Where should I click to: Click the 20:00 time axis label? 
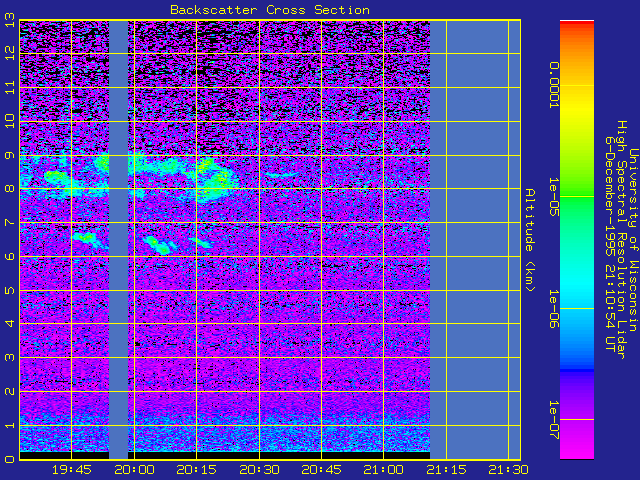tap(134, 470)
